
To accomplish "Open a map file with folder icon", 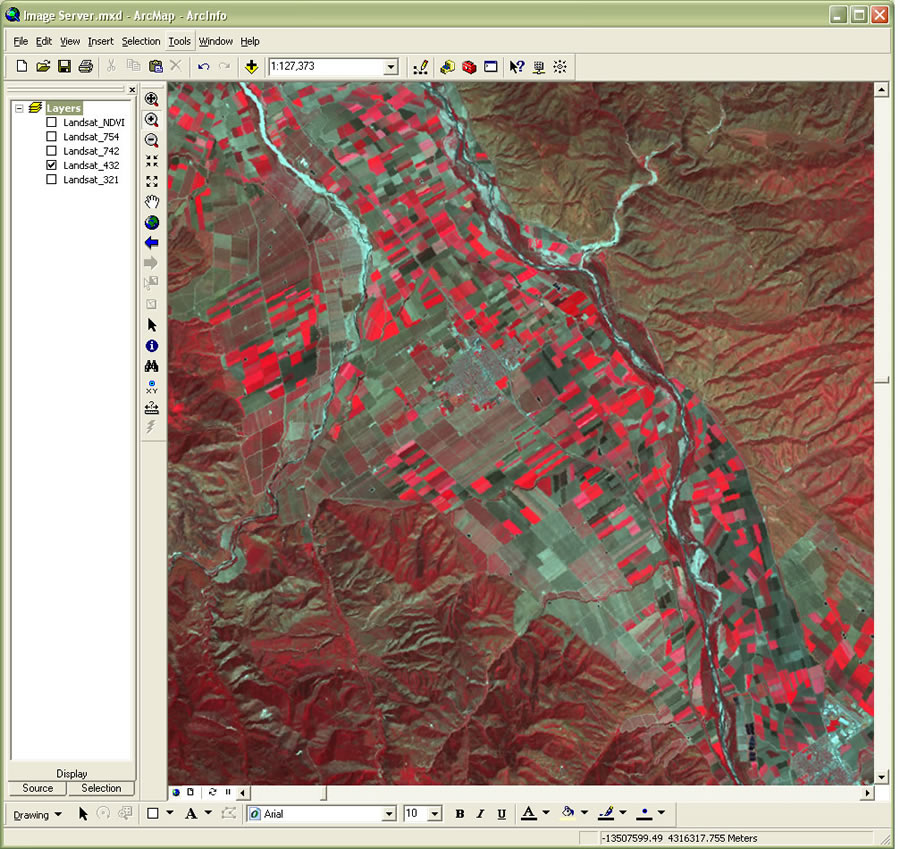I will click(43, 67).
